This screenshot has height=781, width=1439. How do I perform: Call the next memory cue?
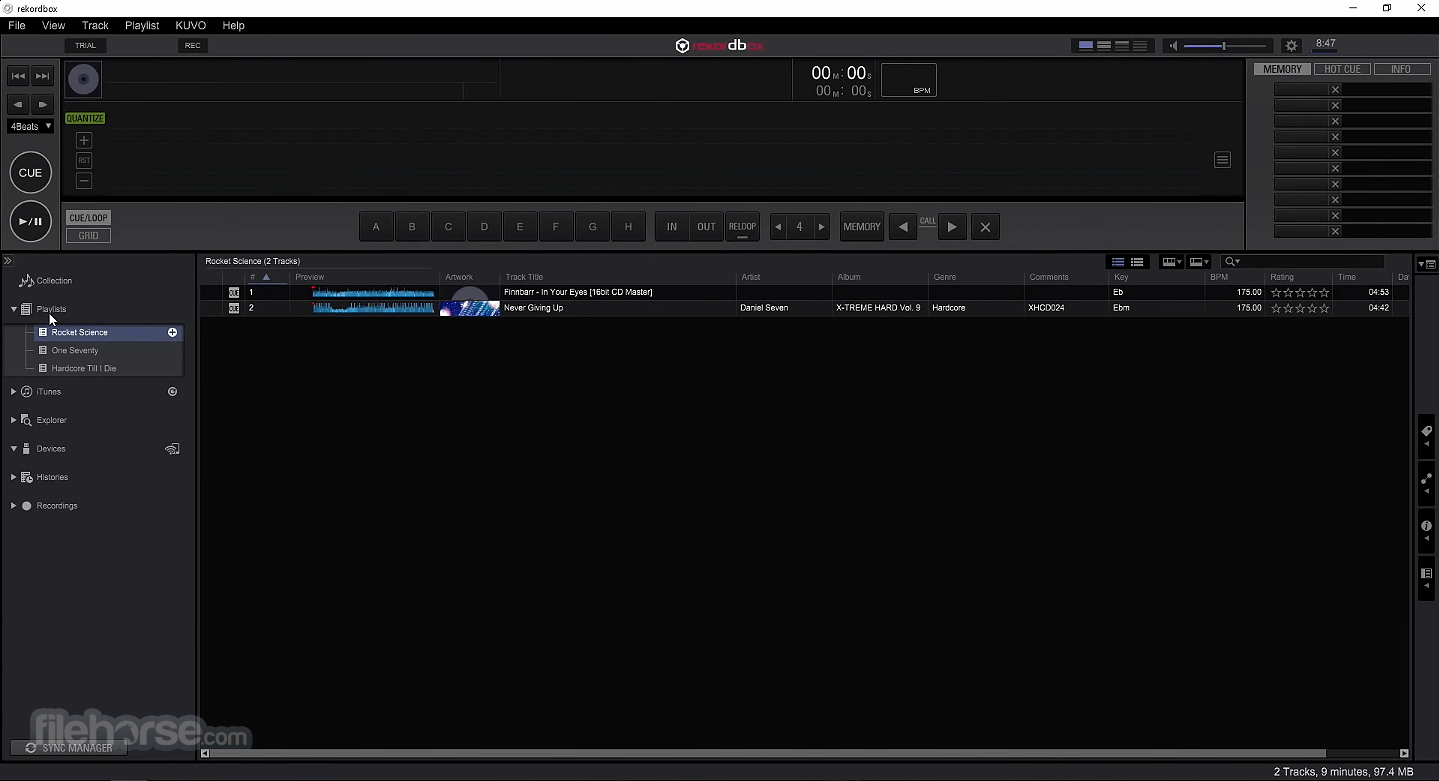pos(952,227)
